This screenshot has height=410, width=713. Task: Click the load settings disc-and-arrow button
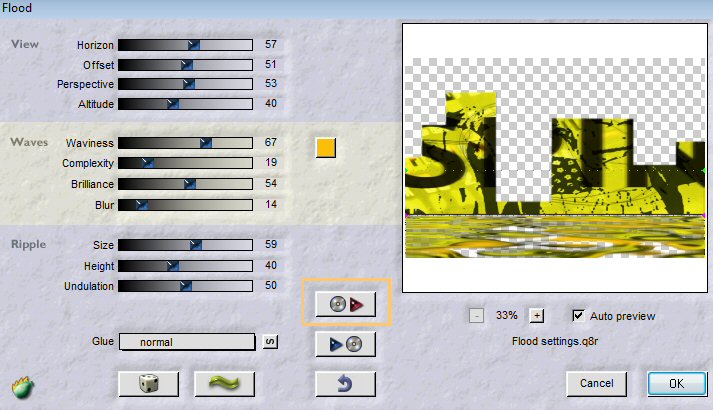(x=345, y=304)
